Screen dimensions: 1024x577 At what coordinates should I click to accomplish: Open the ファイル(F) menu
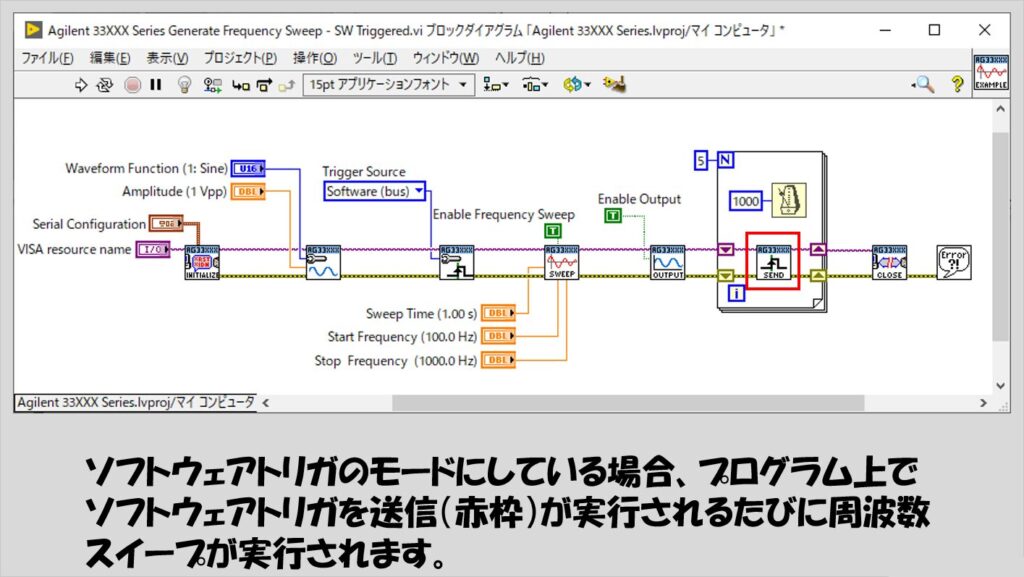(x=47, y=58)
